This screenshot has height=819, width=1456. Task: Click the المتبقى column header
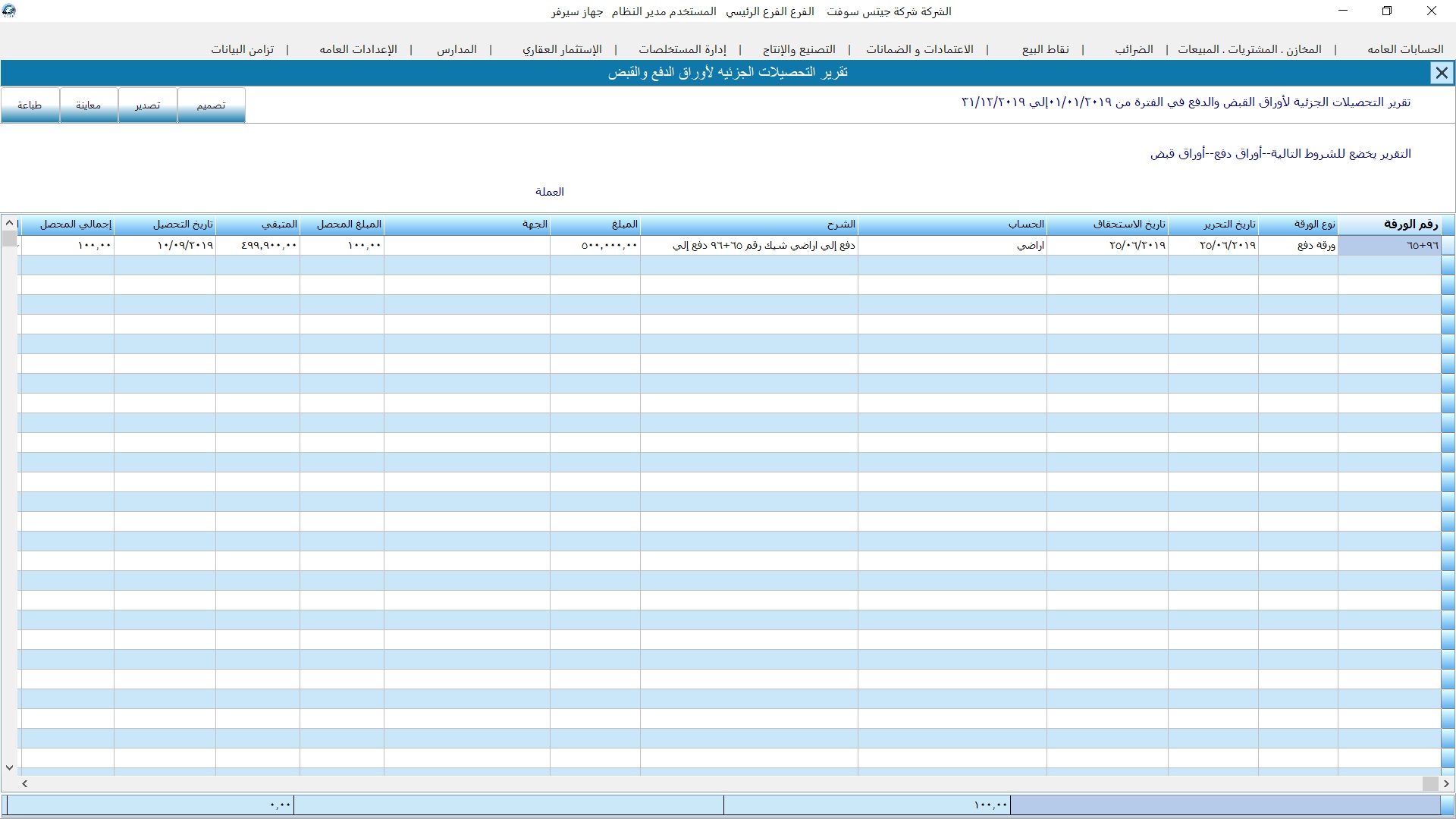258,224
